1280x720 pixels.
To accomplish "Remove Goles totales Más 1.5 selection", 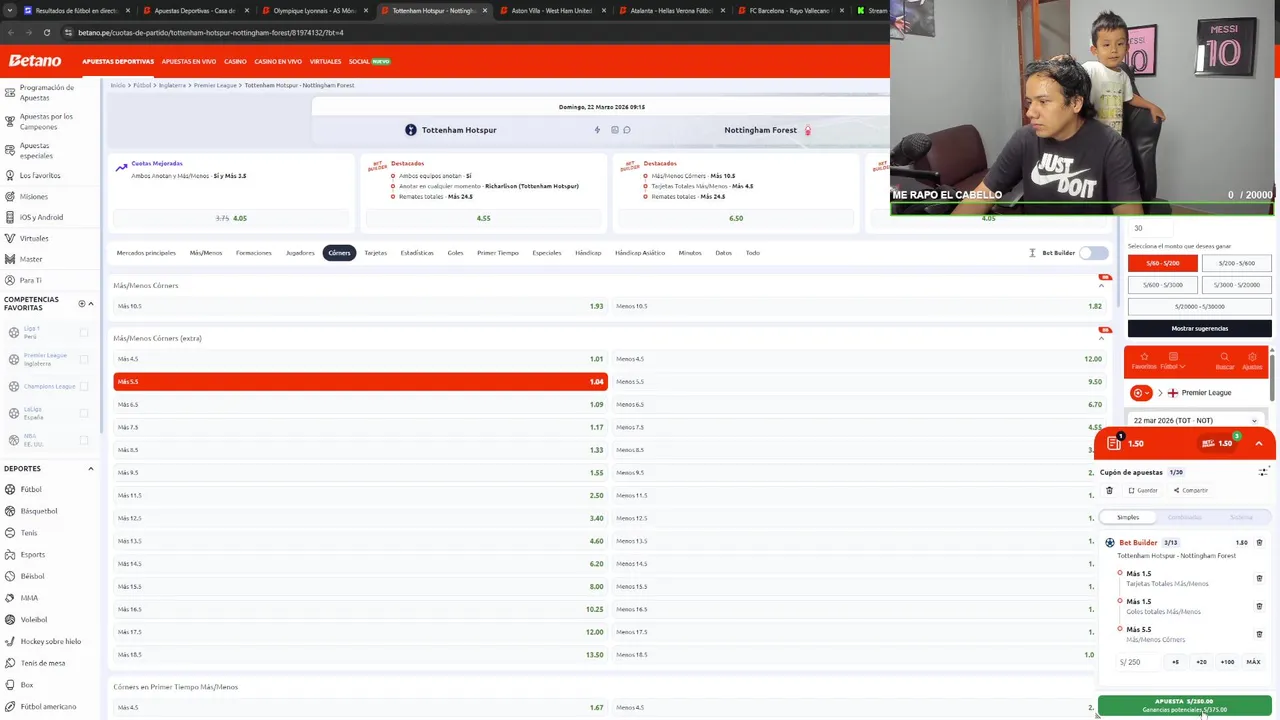I will pyautogui.click(x=1259, y=606).
